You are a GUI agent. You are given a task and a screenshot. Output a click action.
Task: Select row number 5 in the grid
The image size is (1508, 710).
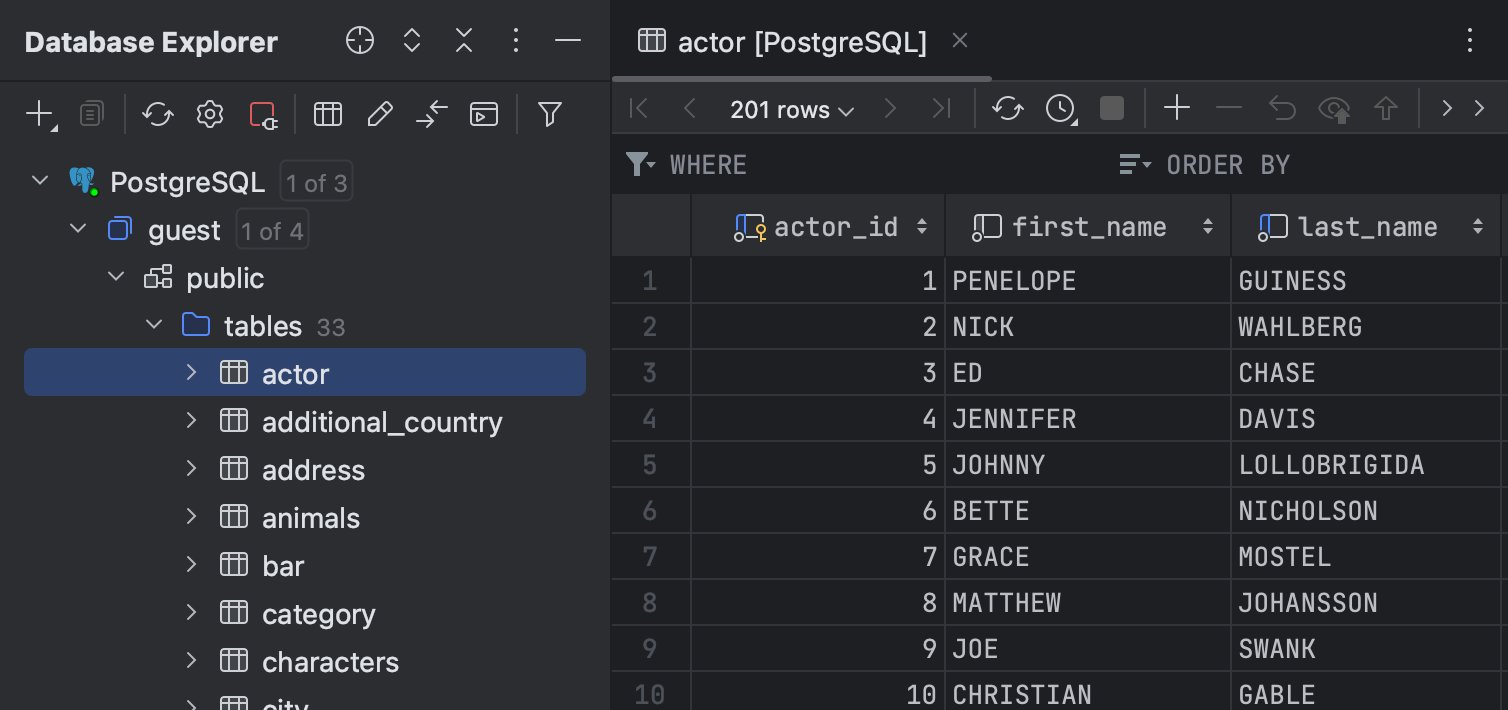coord(651,464)
